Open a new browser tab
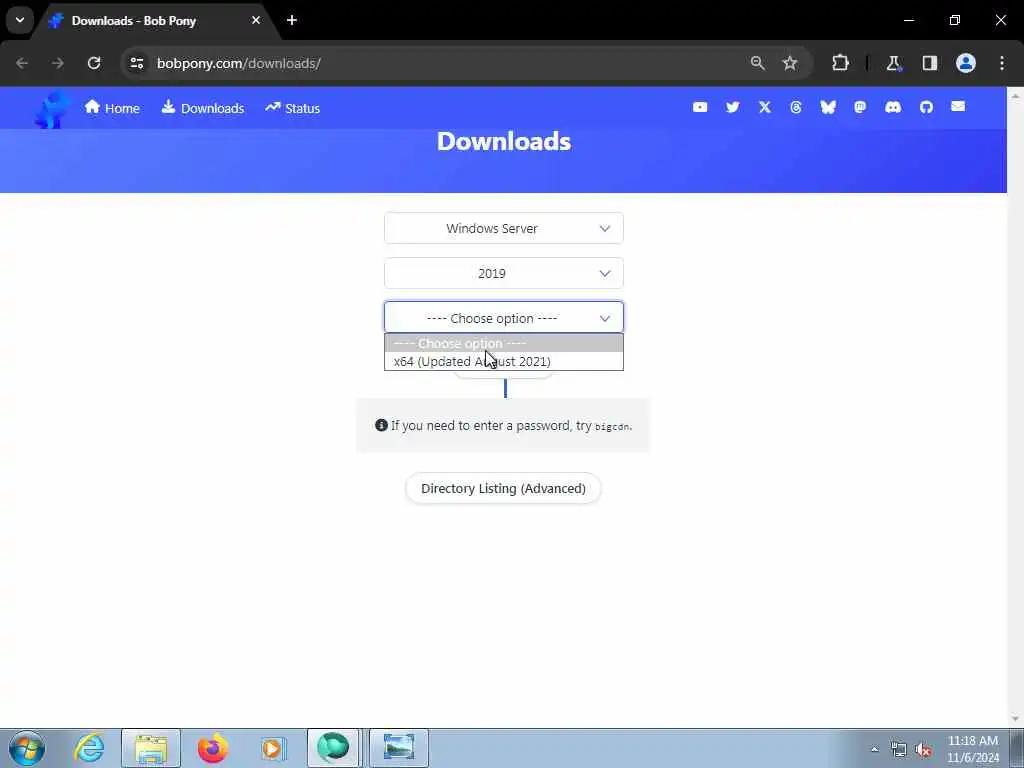1024x768 pixels. click(x=292, y=20)
